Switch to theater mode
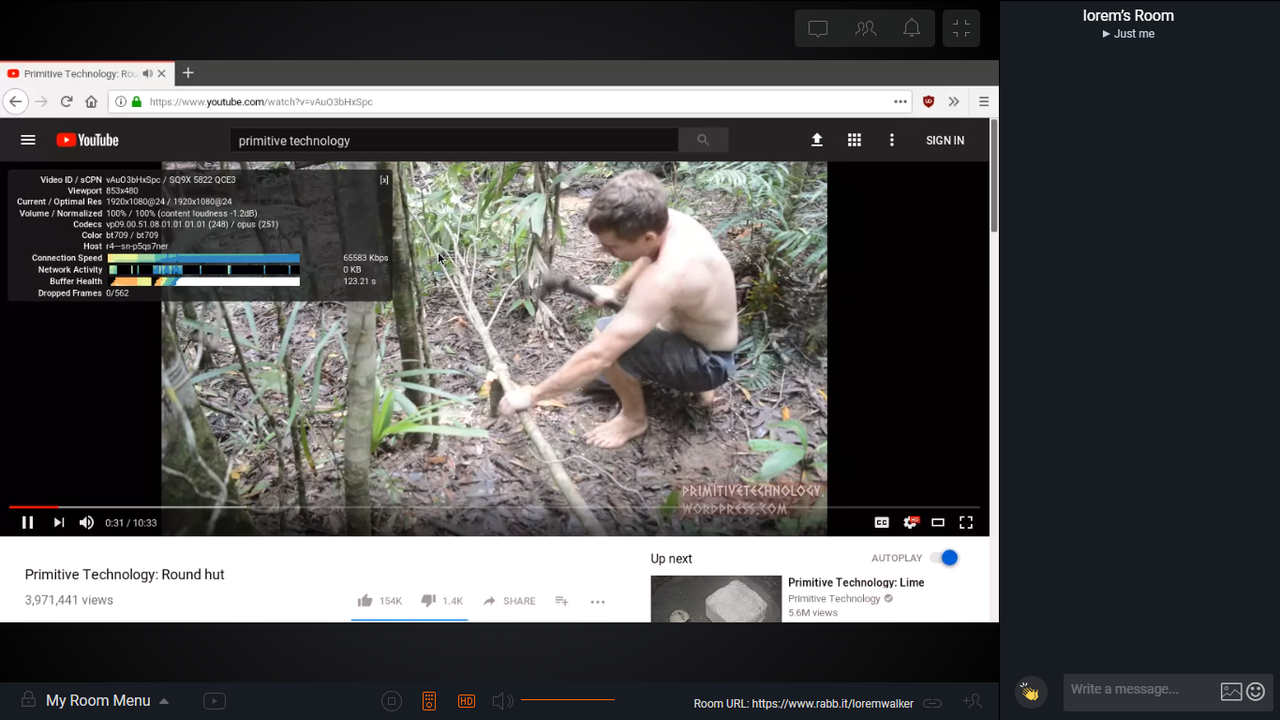 [938, 522]
